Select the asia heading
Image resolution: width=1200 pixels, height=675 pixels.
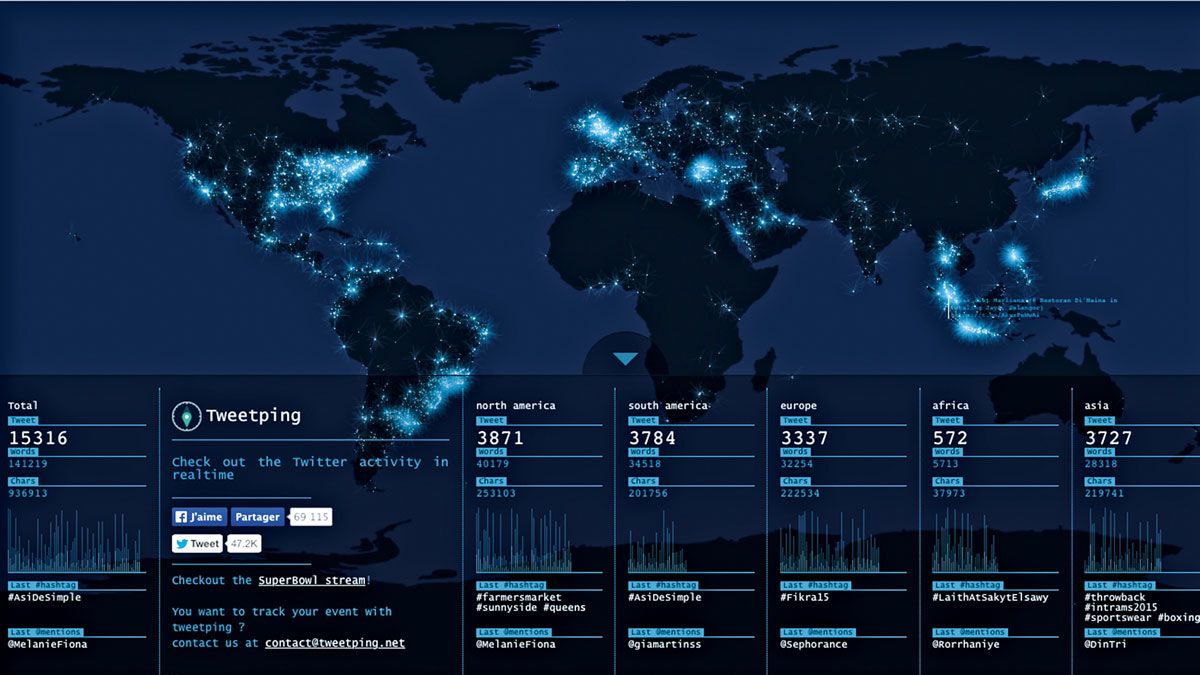tap(1096, 406)
